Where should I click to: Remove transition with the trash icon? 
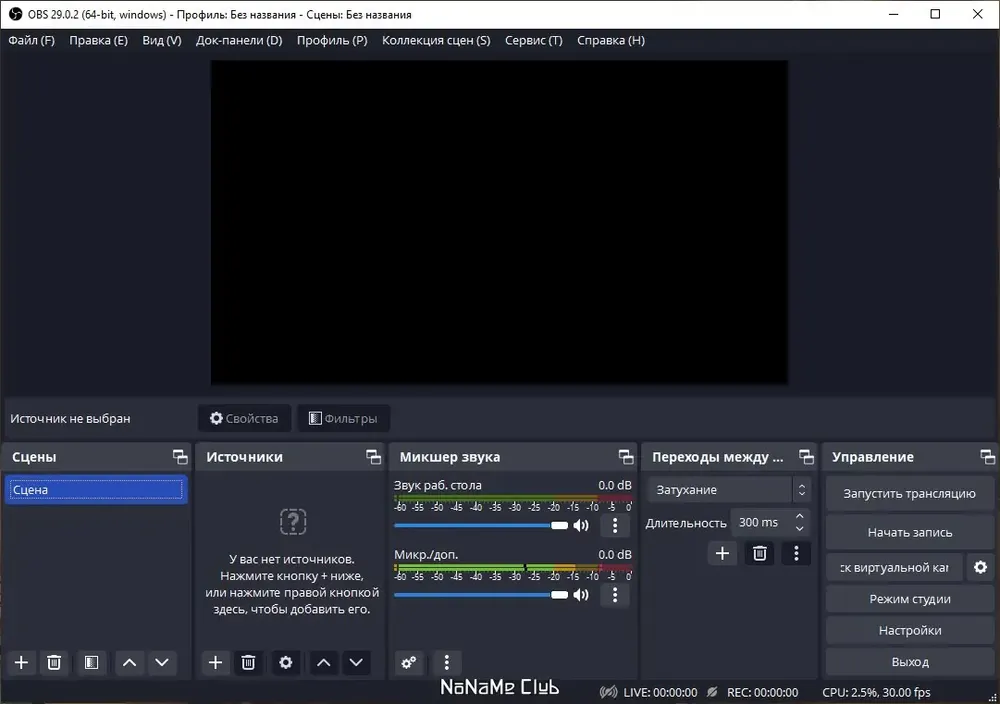pyautogui.click(x=759, y=553)
